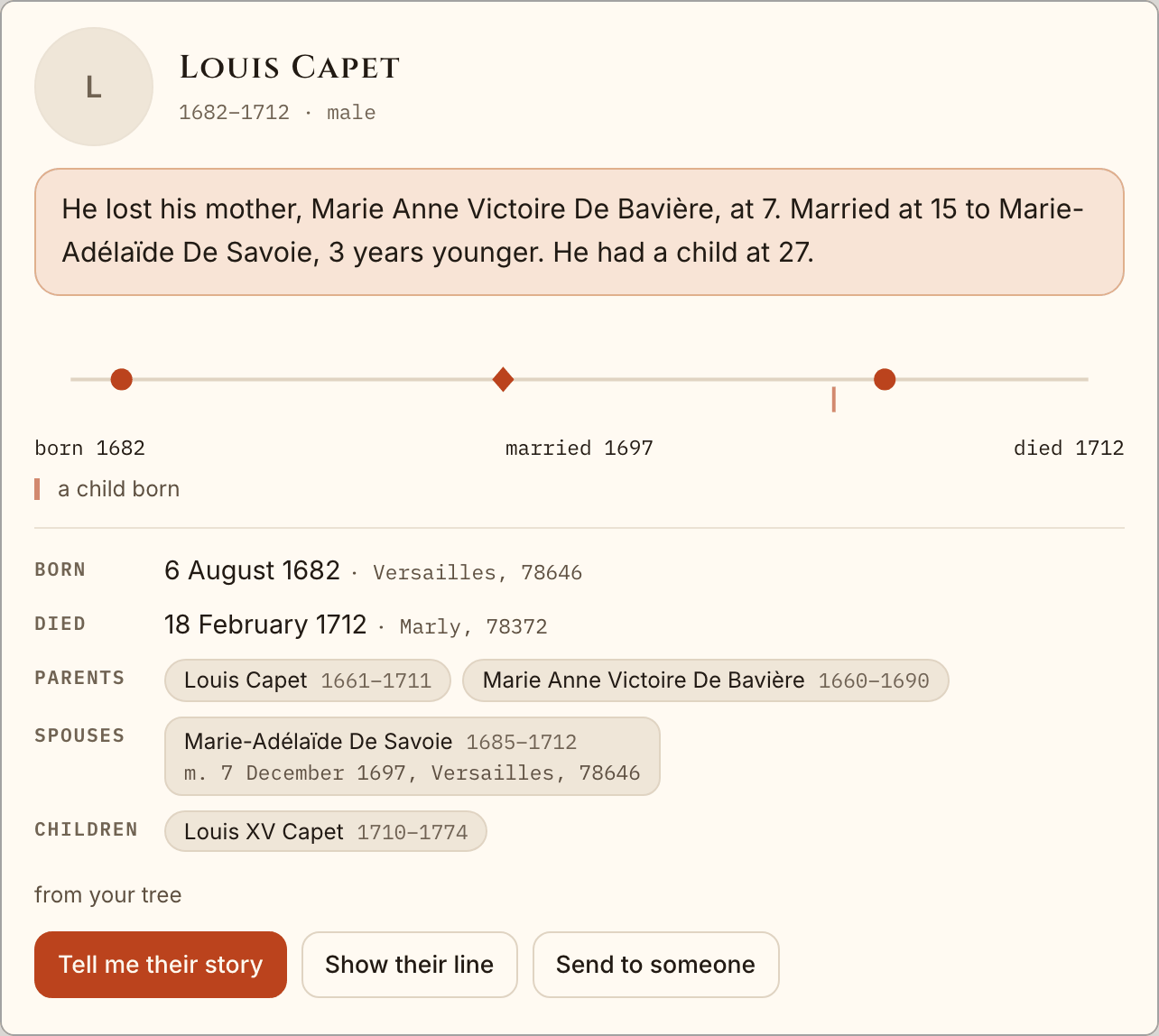Click the 'CHILDREN' row label
The height and width of the screenshot is (1036, 1159).
[x=87, y=829]
